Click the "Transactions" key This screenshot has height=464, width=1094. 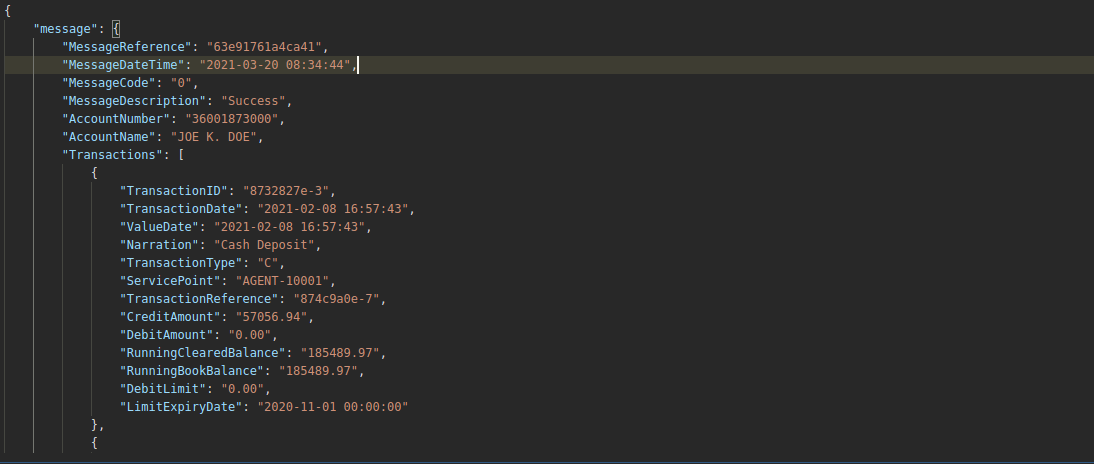[112, 155]
